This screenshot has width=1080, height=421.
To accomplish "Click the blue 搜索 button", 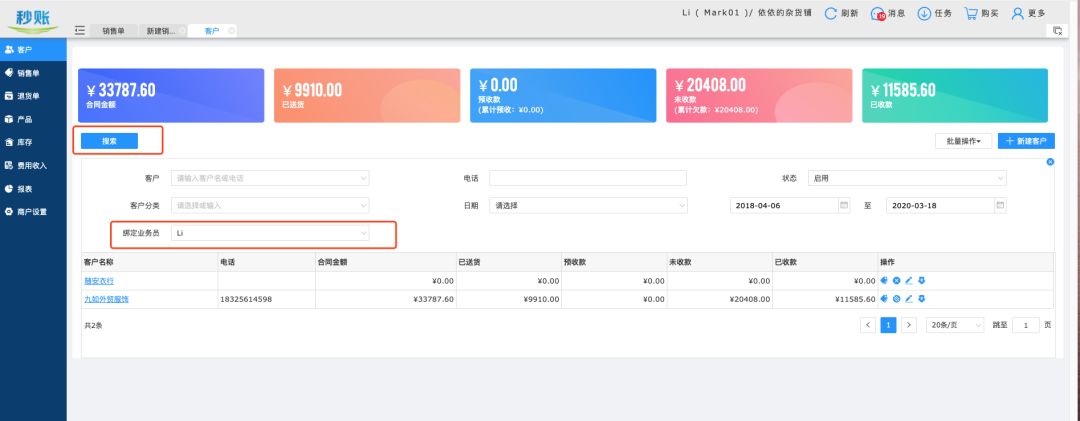I will click(x=110, y=141).
